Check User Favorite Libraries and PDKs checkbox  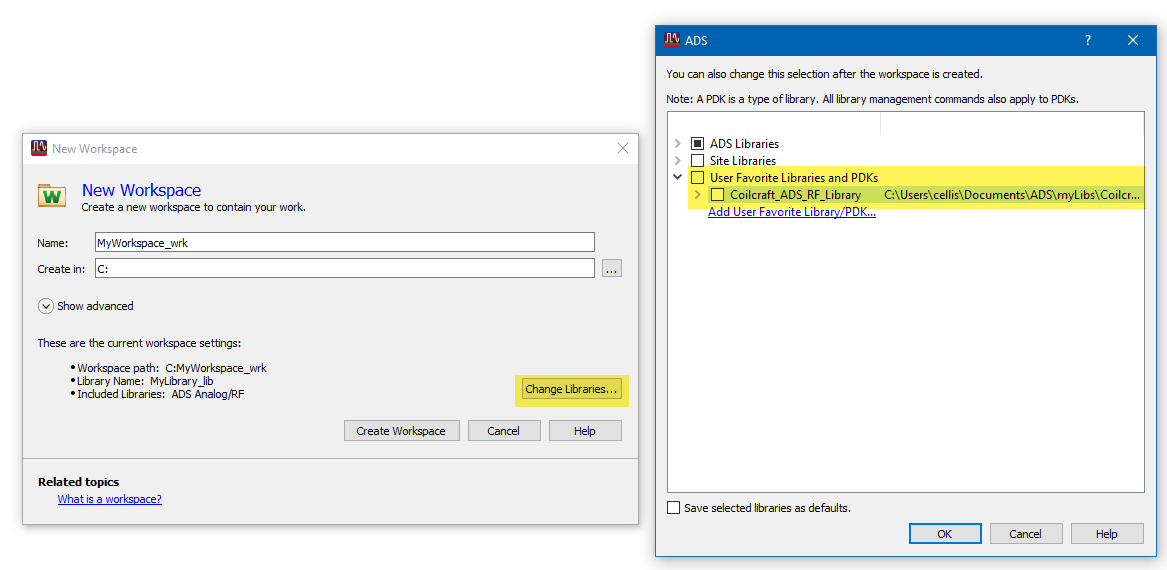click(697, 177)
